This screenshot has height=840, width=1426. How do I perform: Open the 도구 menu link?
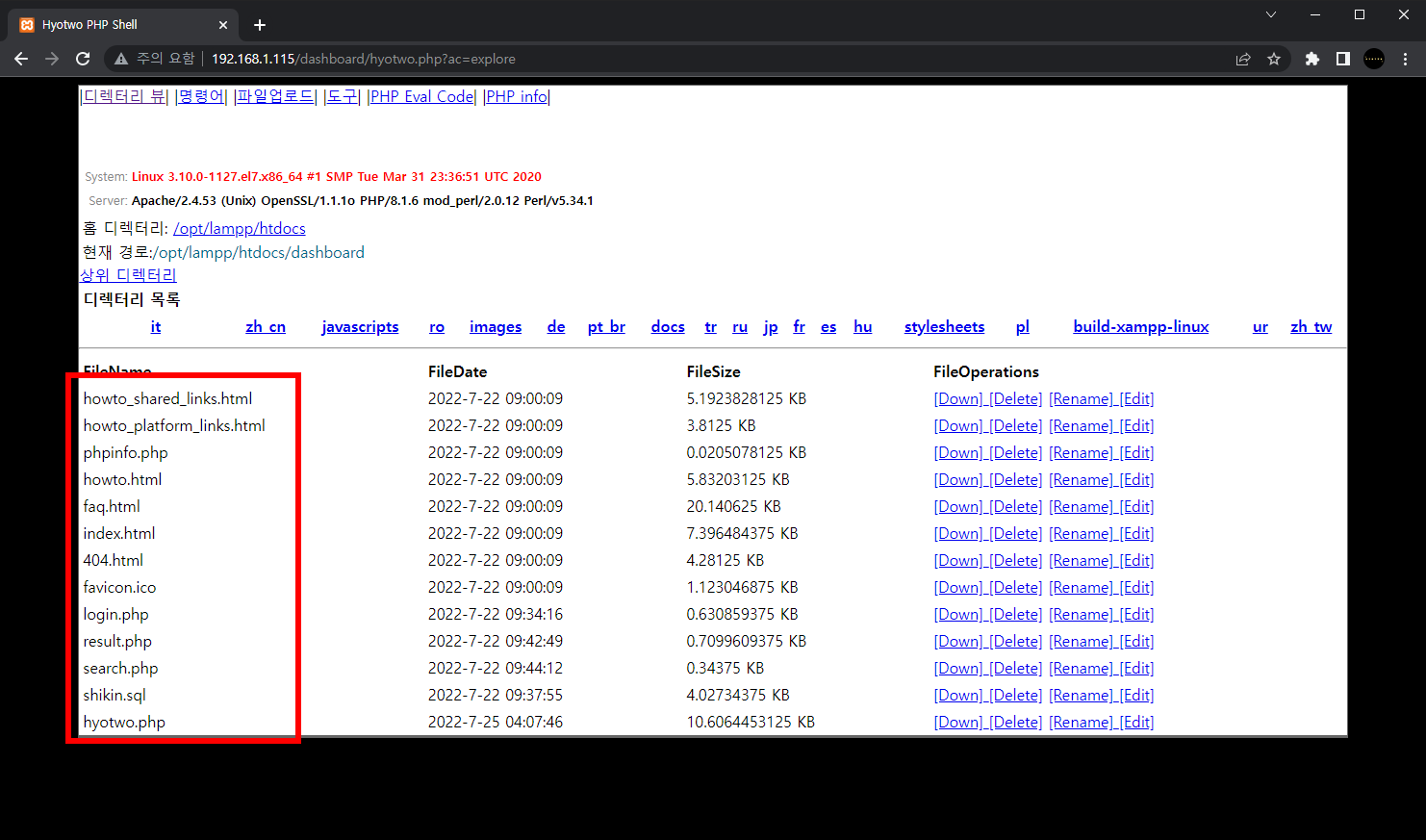point(342,96)
